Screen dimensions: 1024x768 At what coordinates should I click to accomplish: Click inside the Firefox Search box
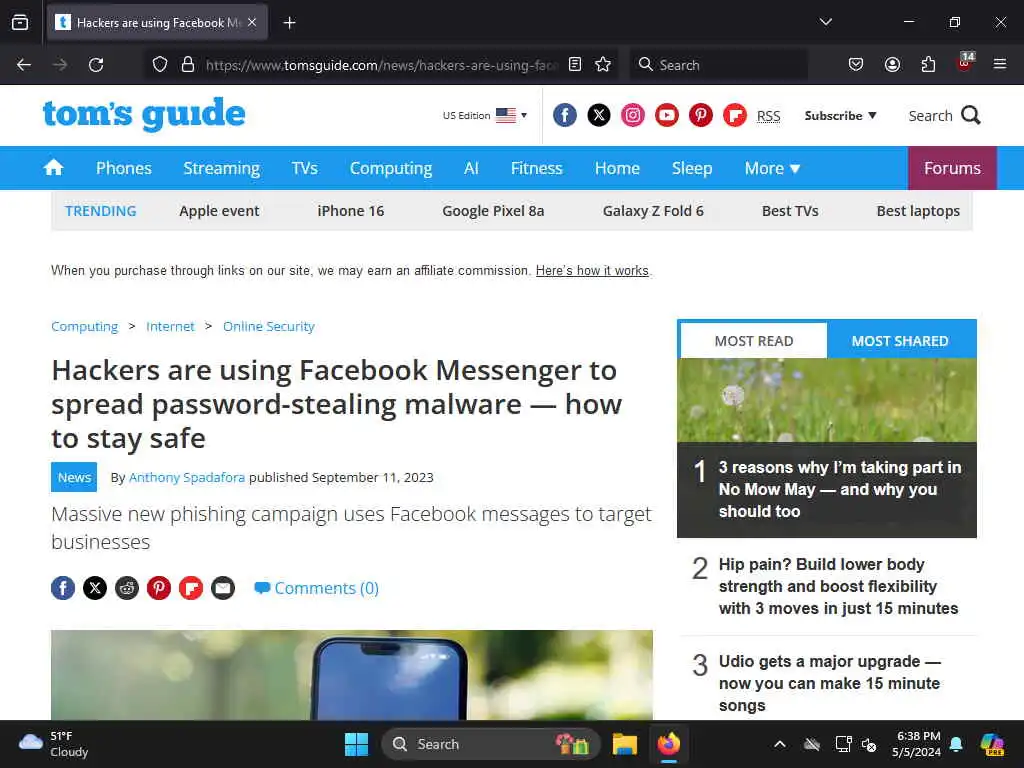point(718,65)
